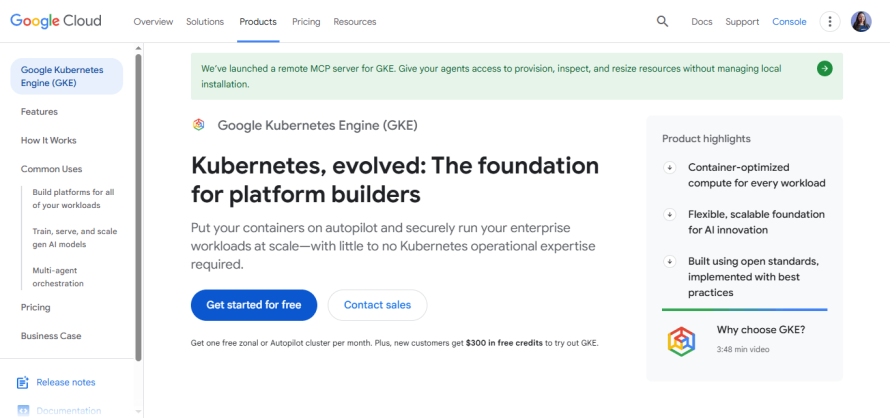Expand Flexible, scalable foundation highlight arrow
The width and height of the screenshot is (890, 418).
click(670, 215)
